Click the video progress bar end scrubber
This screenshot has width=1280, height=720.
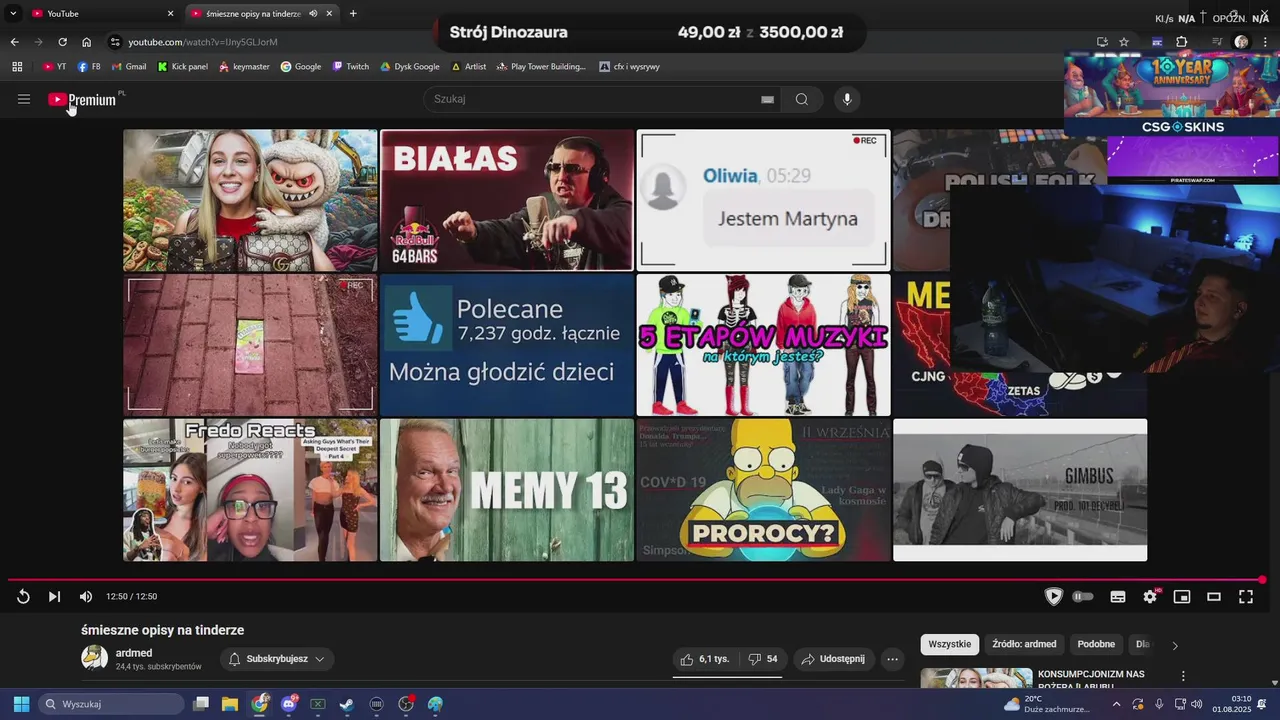(x=1262, y=580)
